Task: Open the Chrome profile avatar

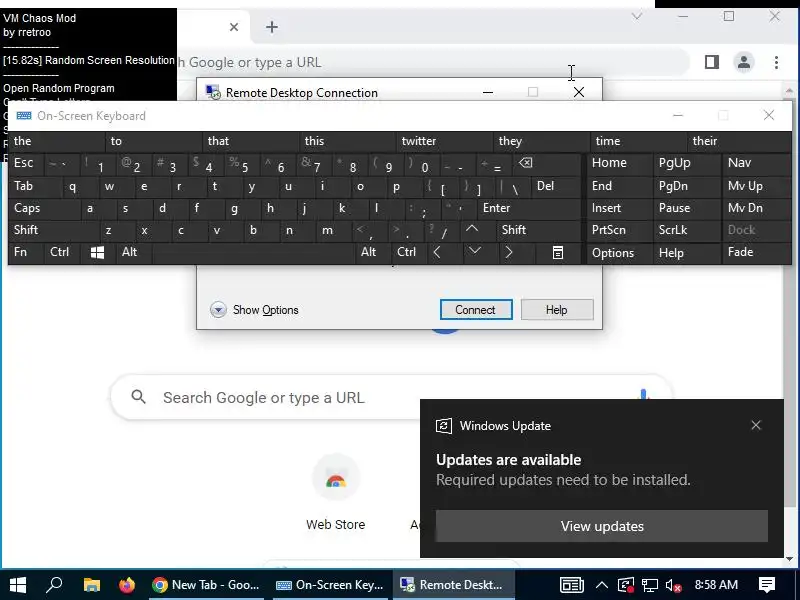Action: coord(744,62)
